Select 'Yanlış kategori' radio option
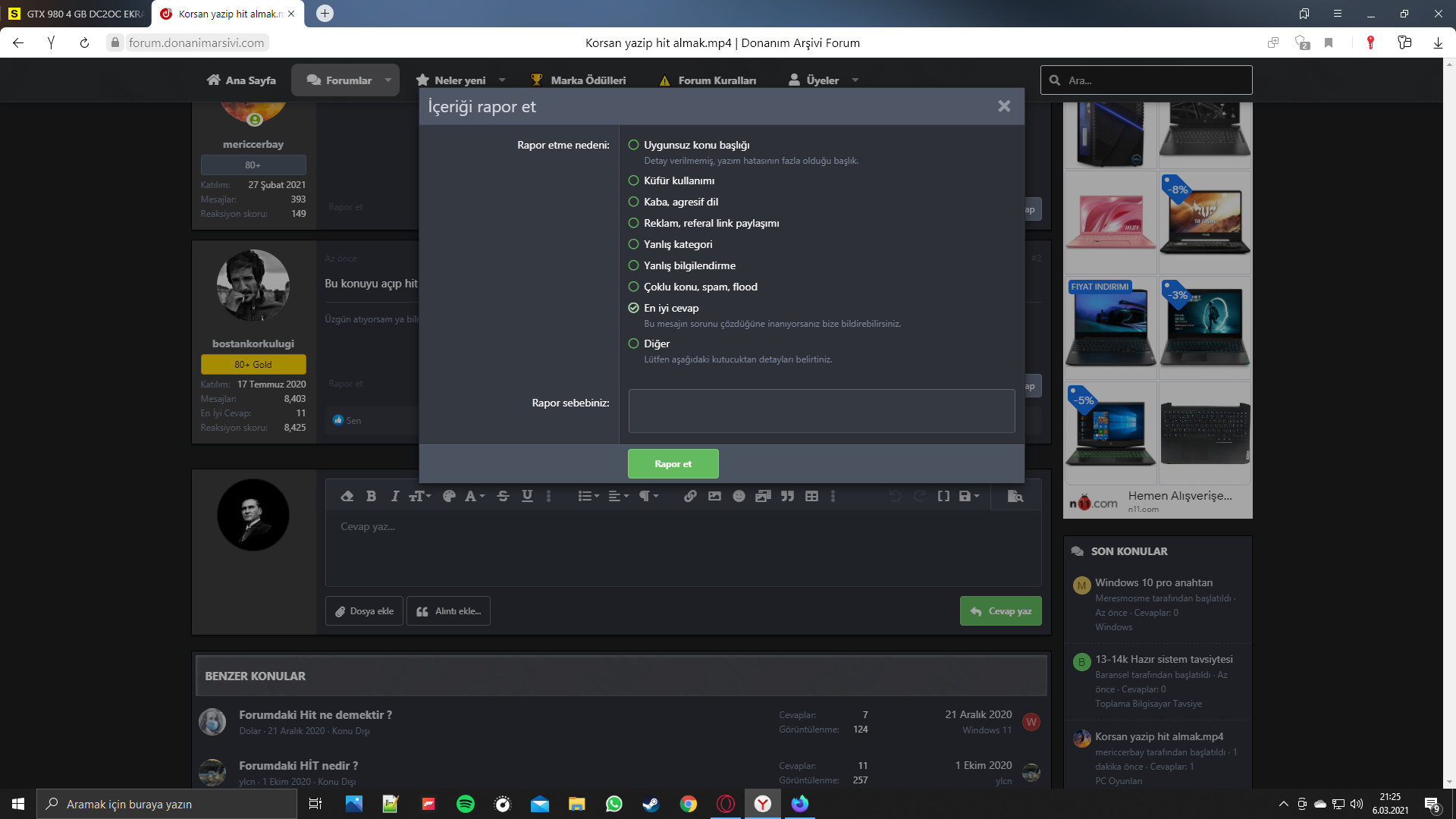This screenshot has height=819, width=1456. click(634, 244)
